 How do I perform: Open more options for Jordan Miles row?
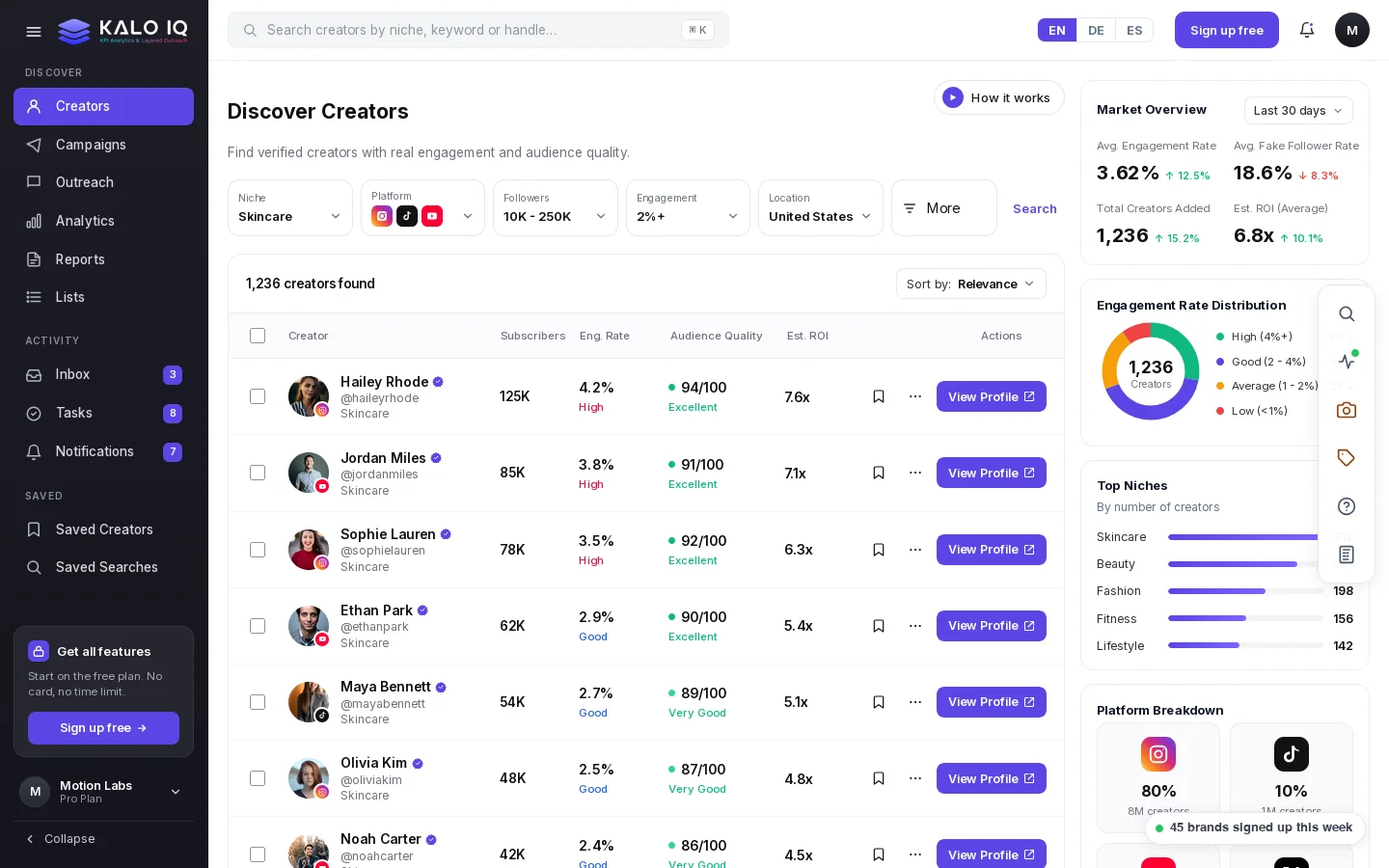point(915,473)
